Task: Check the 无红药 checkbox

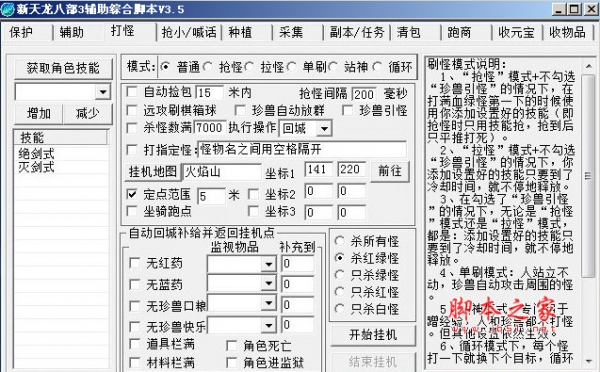Action: pyautogui.click(x=135, y=263)
